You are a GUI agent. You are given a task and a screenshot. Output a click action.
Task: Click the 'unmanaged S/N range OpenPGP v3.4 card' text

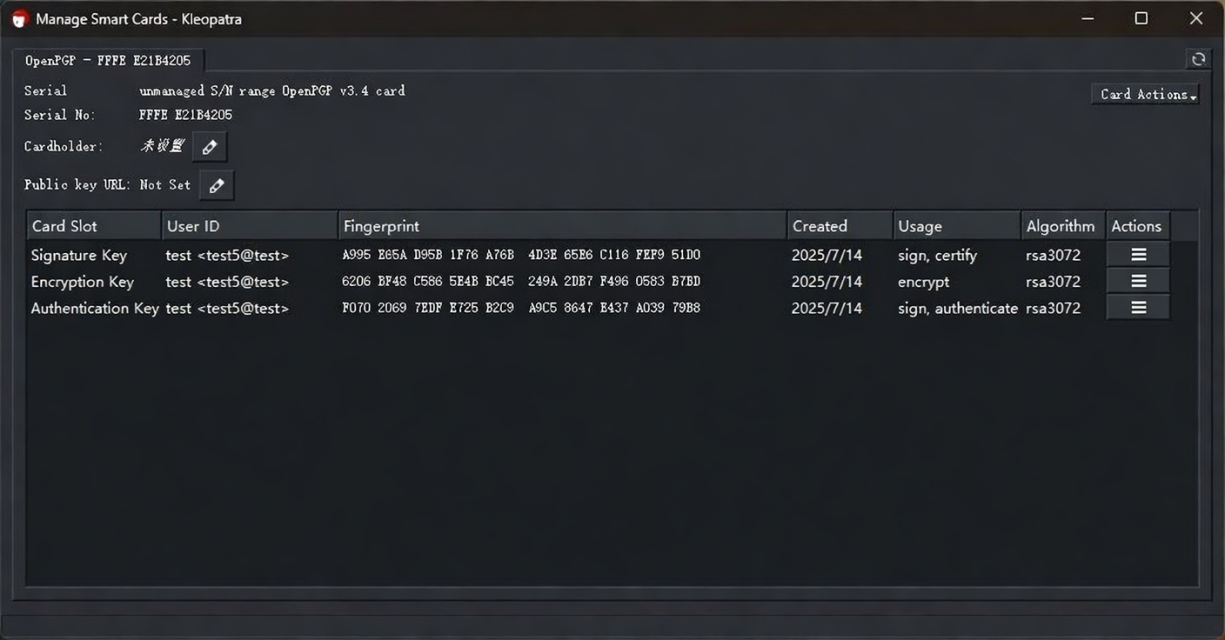click(x=272, y=91)
